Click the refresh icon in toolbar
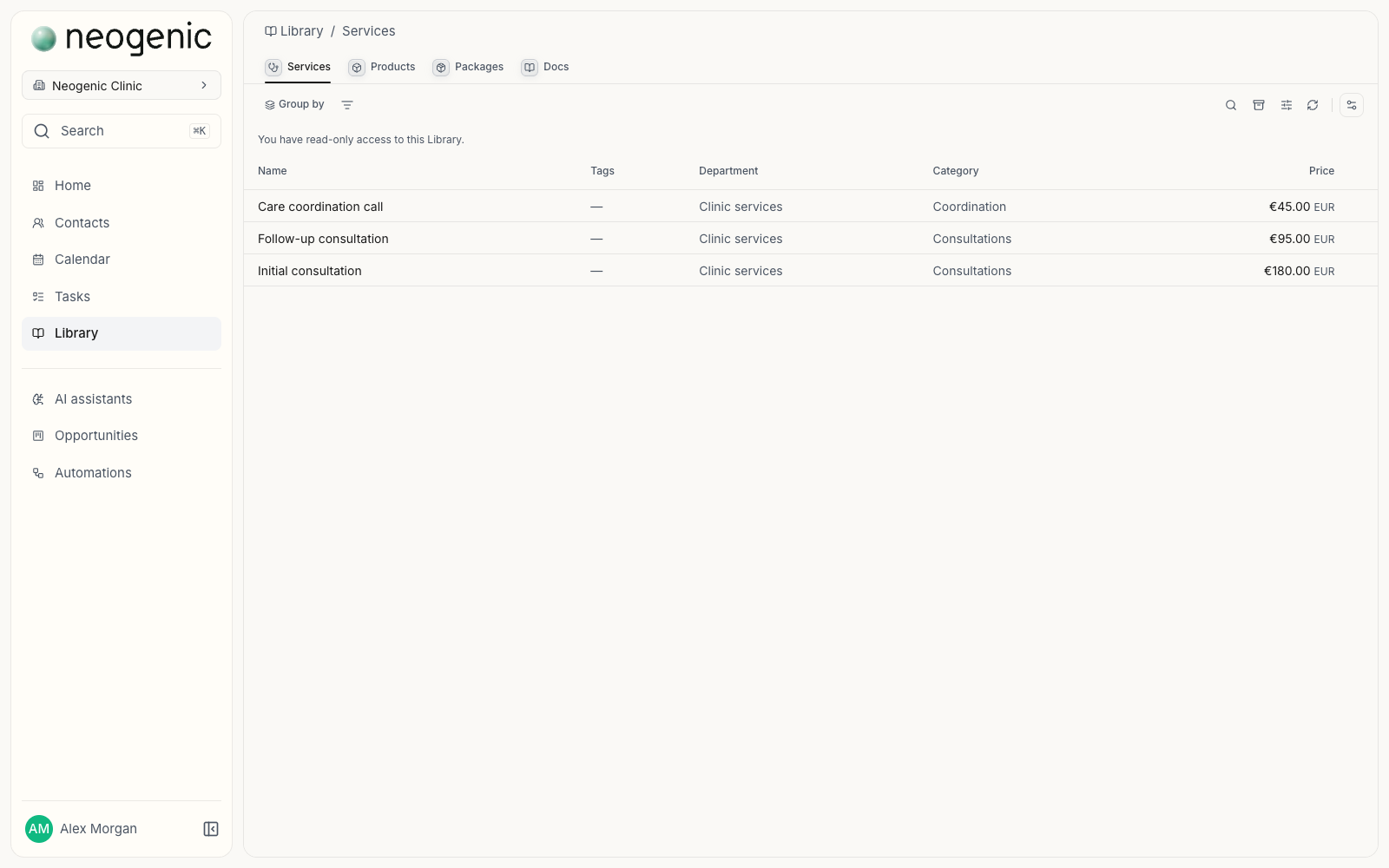The height and width of the screenshot is (868, 1389). click(1313, 105)
